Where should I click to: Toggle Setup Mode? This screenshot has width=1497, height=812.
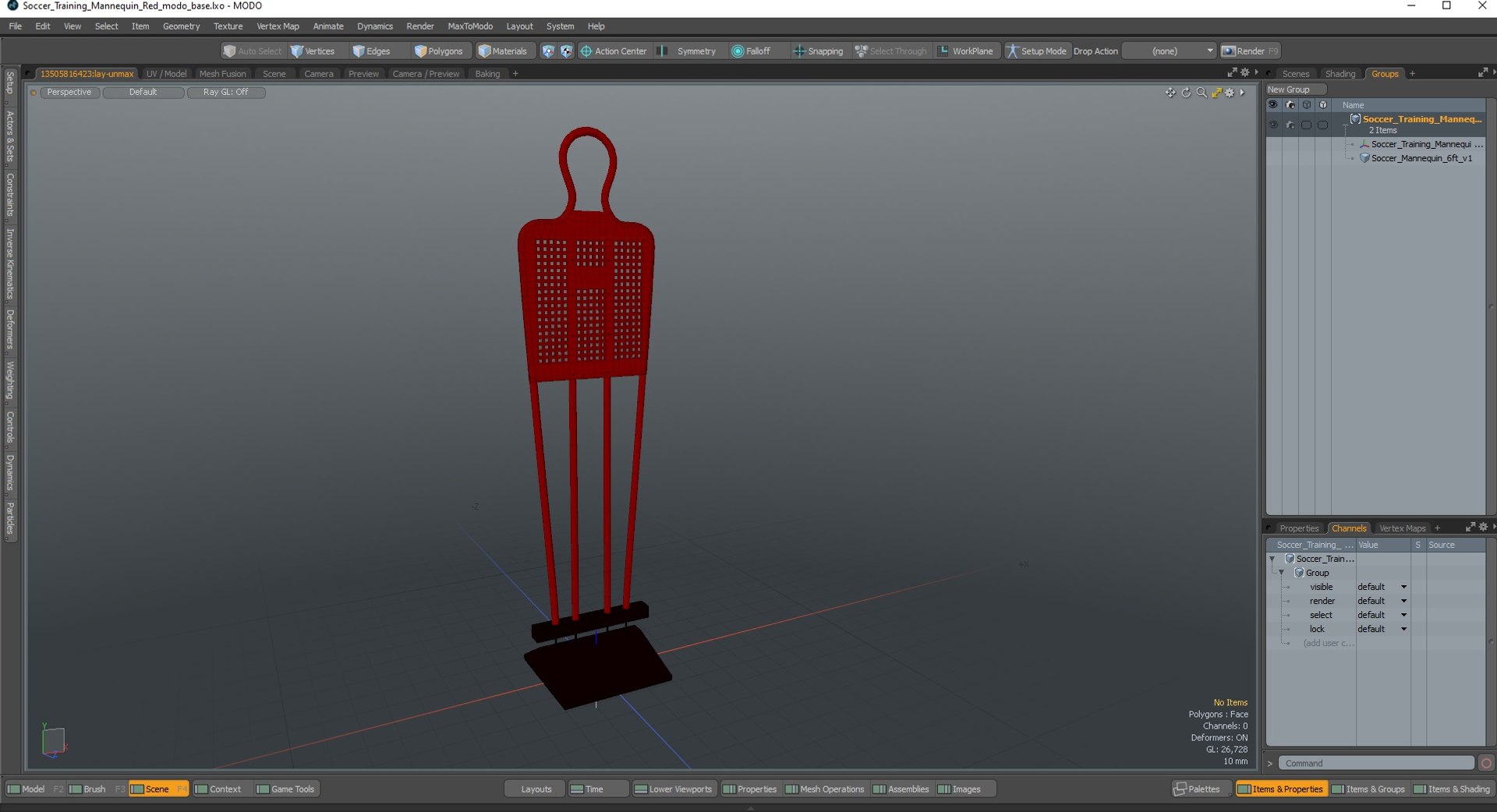[1036, 51]
